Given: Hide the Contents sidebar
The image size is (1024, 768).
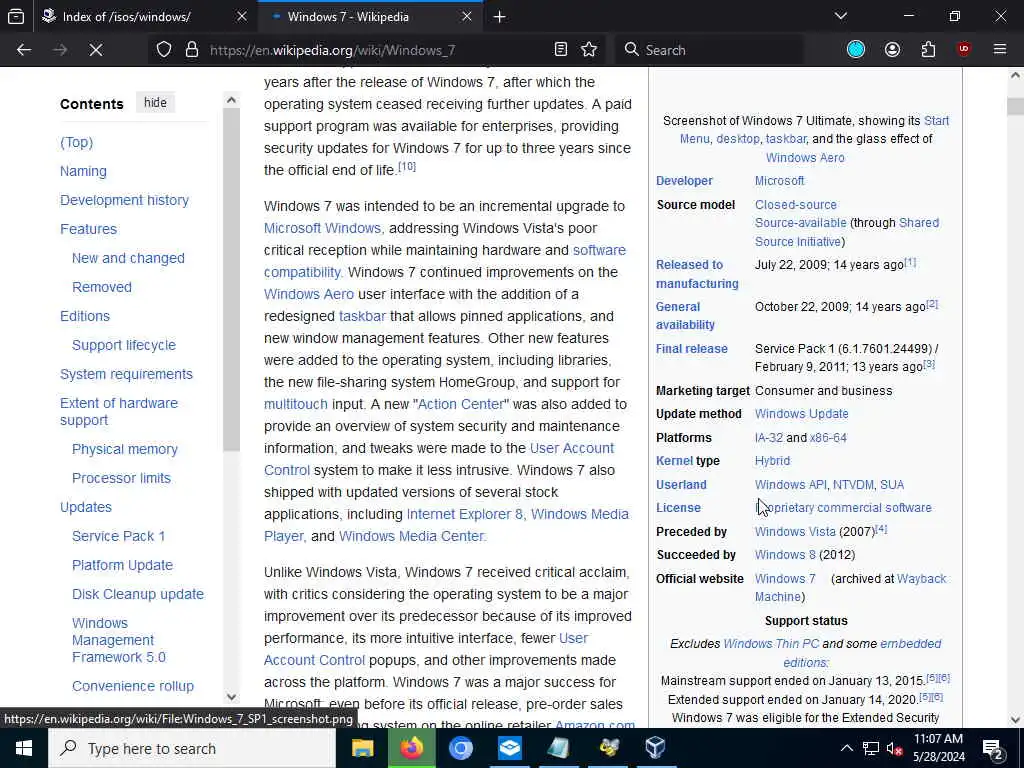Looking at the screenshot, I should coord(155,103).
